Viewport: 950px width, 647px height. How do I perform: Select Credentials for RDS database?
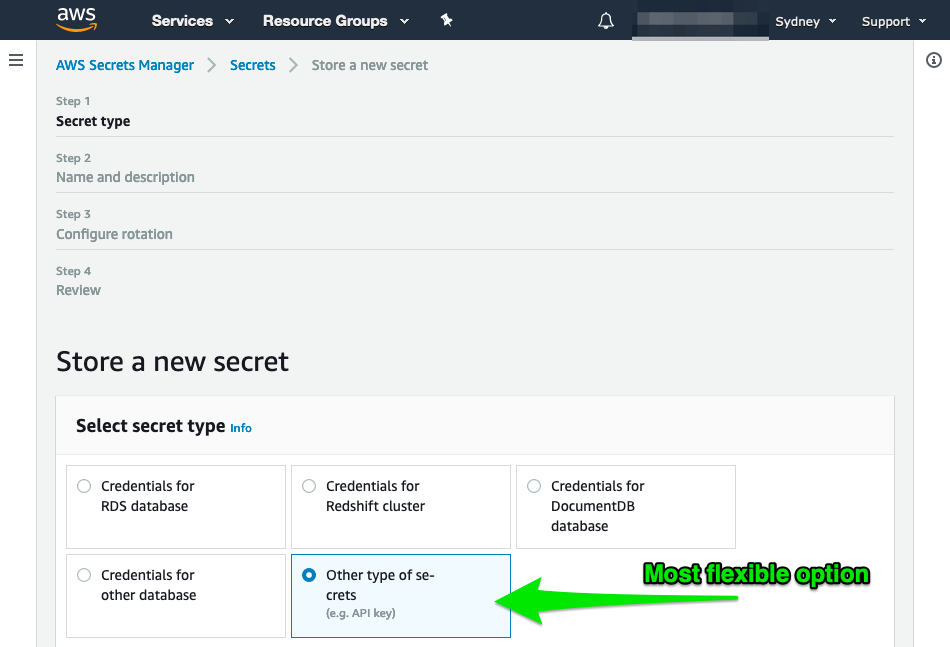[x=176, y=506]
